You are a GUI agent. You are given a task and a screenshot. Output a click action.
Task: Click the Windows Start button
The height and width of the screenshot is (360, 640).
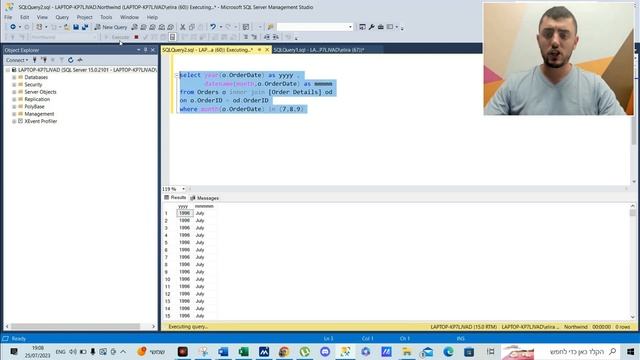630,351
